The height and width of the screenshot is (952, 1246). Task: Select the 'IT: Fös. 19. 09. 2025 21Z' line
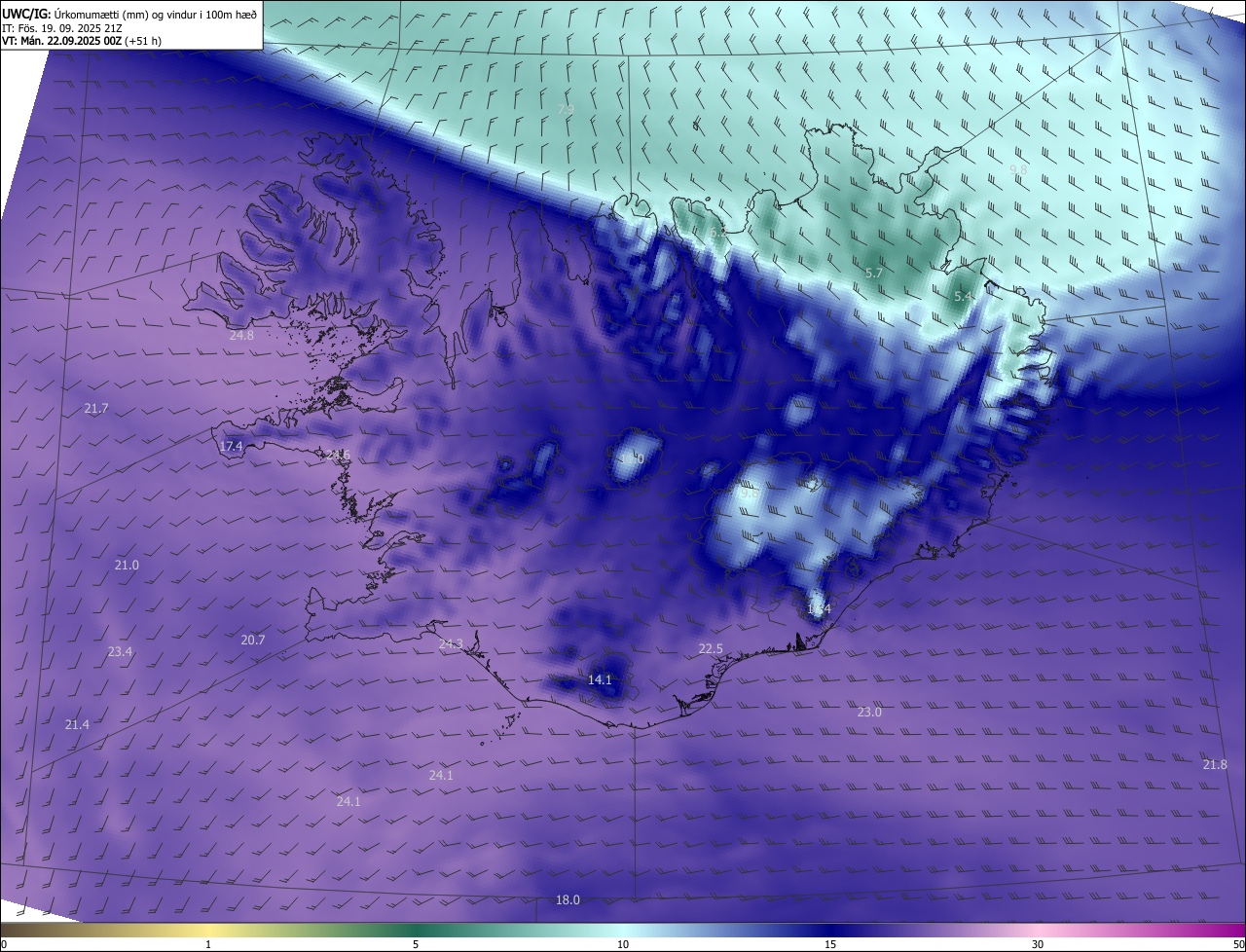tap(61, 28)
